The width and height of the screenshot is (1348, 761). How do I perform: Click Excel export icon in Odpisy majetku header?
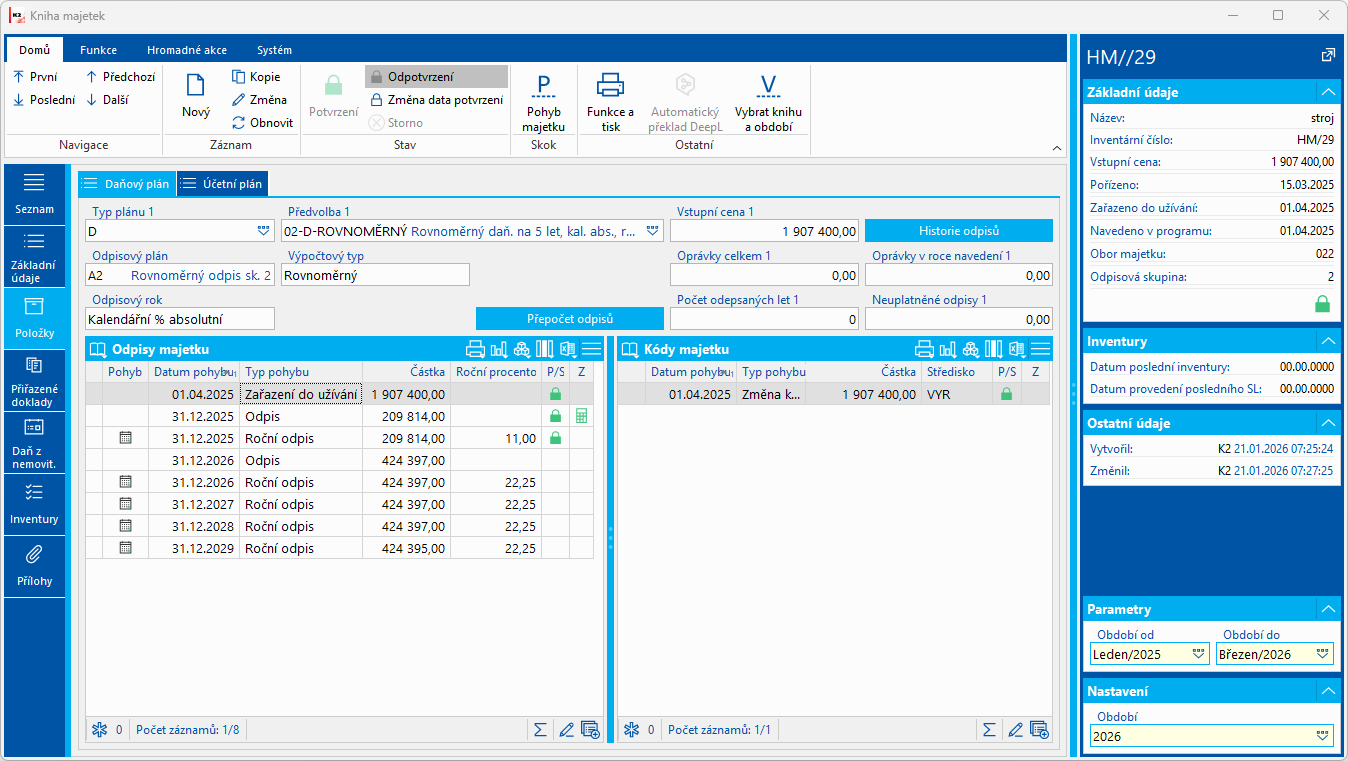click(x=568, y=349)
